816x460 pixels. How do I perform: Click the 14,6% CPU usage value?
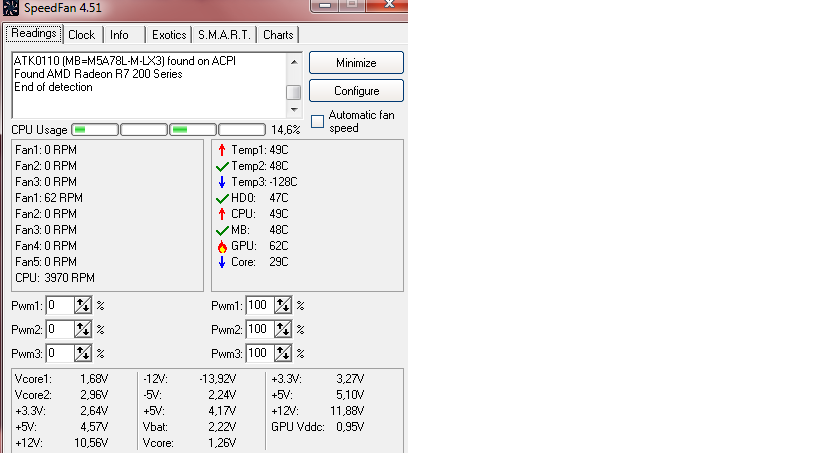(286, 130)
